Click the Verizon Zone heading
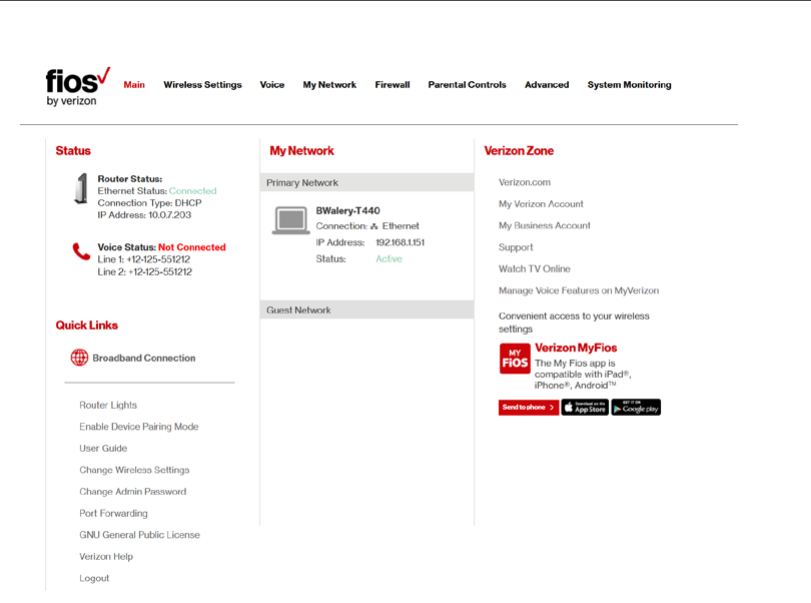Image resolution: width=811 pixels, height=603 pixels. coord(519,150)
